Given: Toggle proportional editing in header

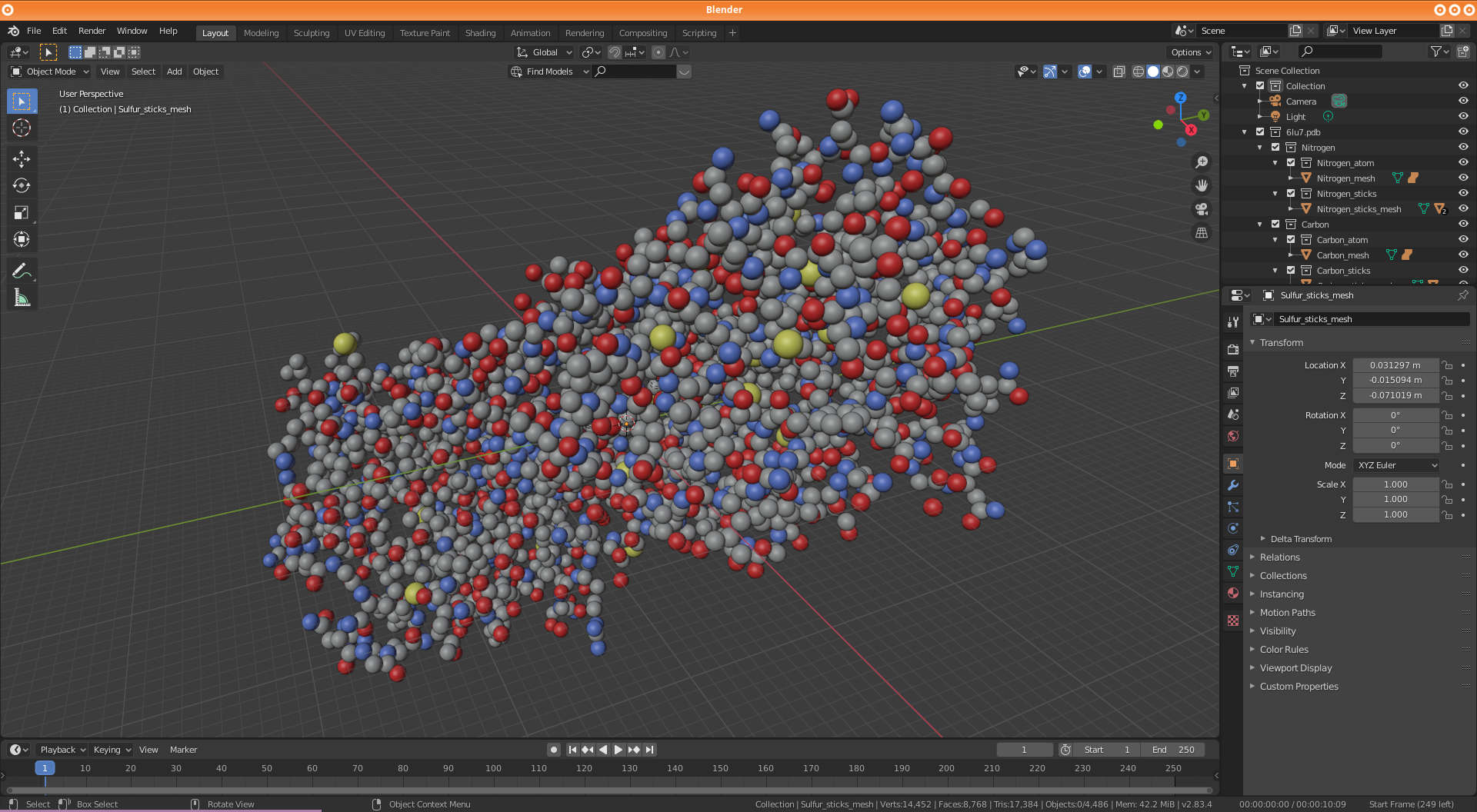Looking at the screenshot, I should tap(658, 52).
